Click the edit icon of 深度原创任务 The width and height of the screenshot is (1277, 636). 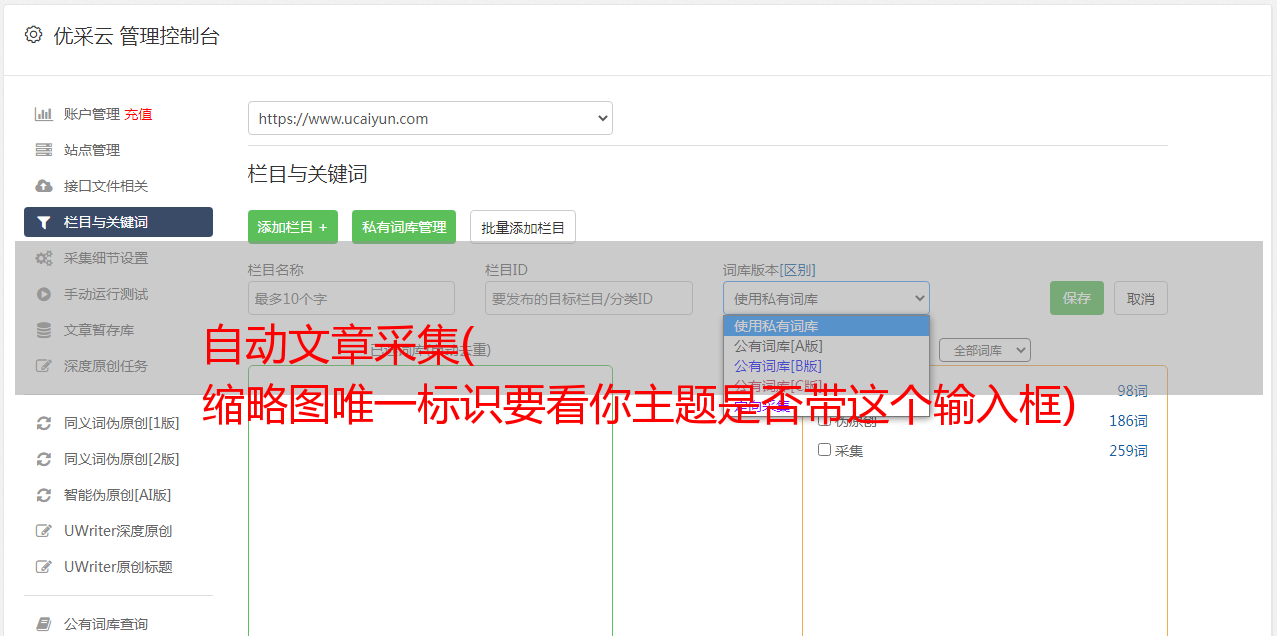coord(44,366)
